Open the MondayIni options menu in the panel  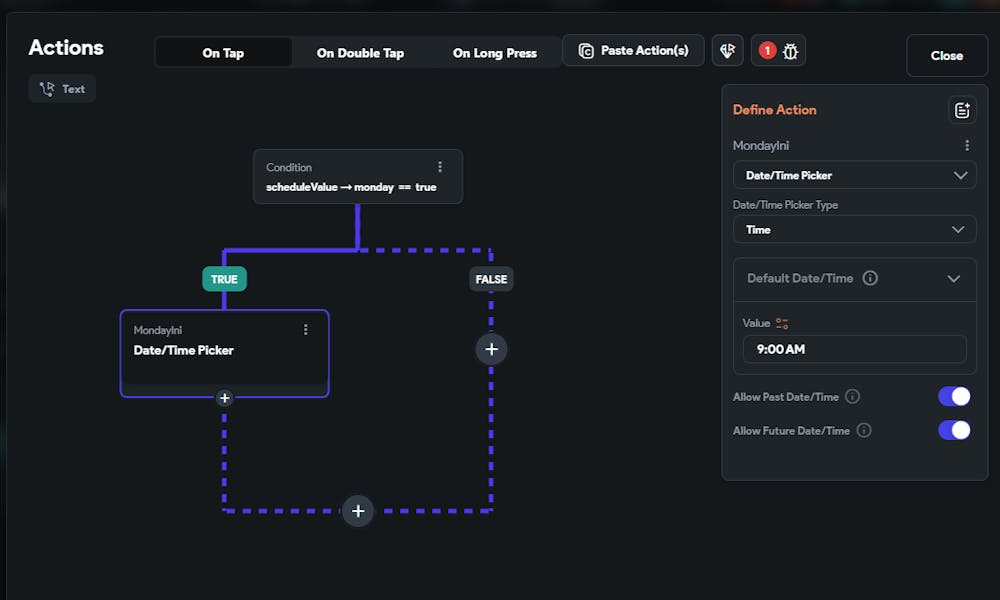967,146
